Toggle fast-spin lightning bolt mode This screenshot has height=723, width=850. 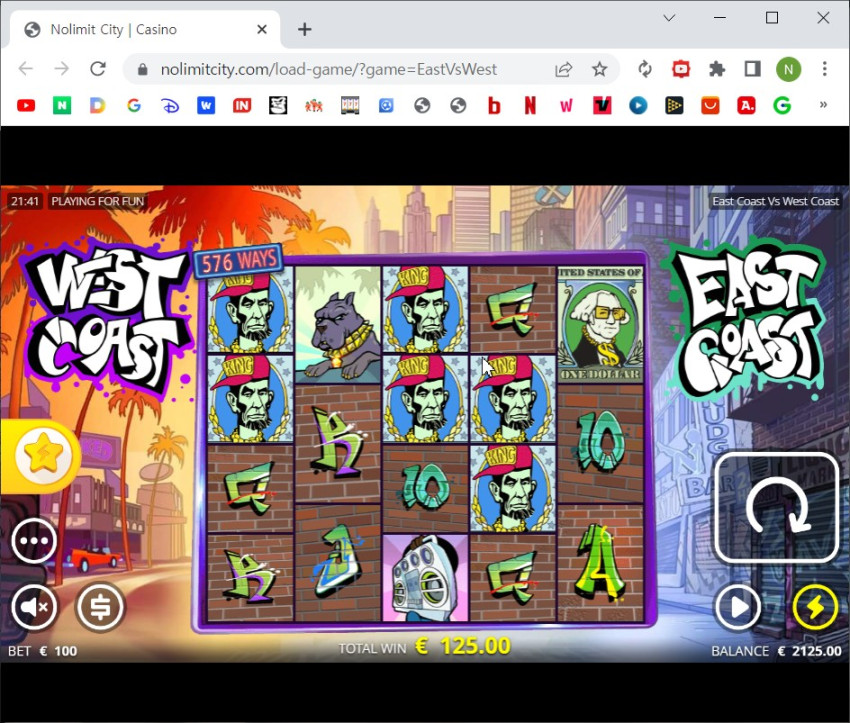point(815,607)
